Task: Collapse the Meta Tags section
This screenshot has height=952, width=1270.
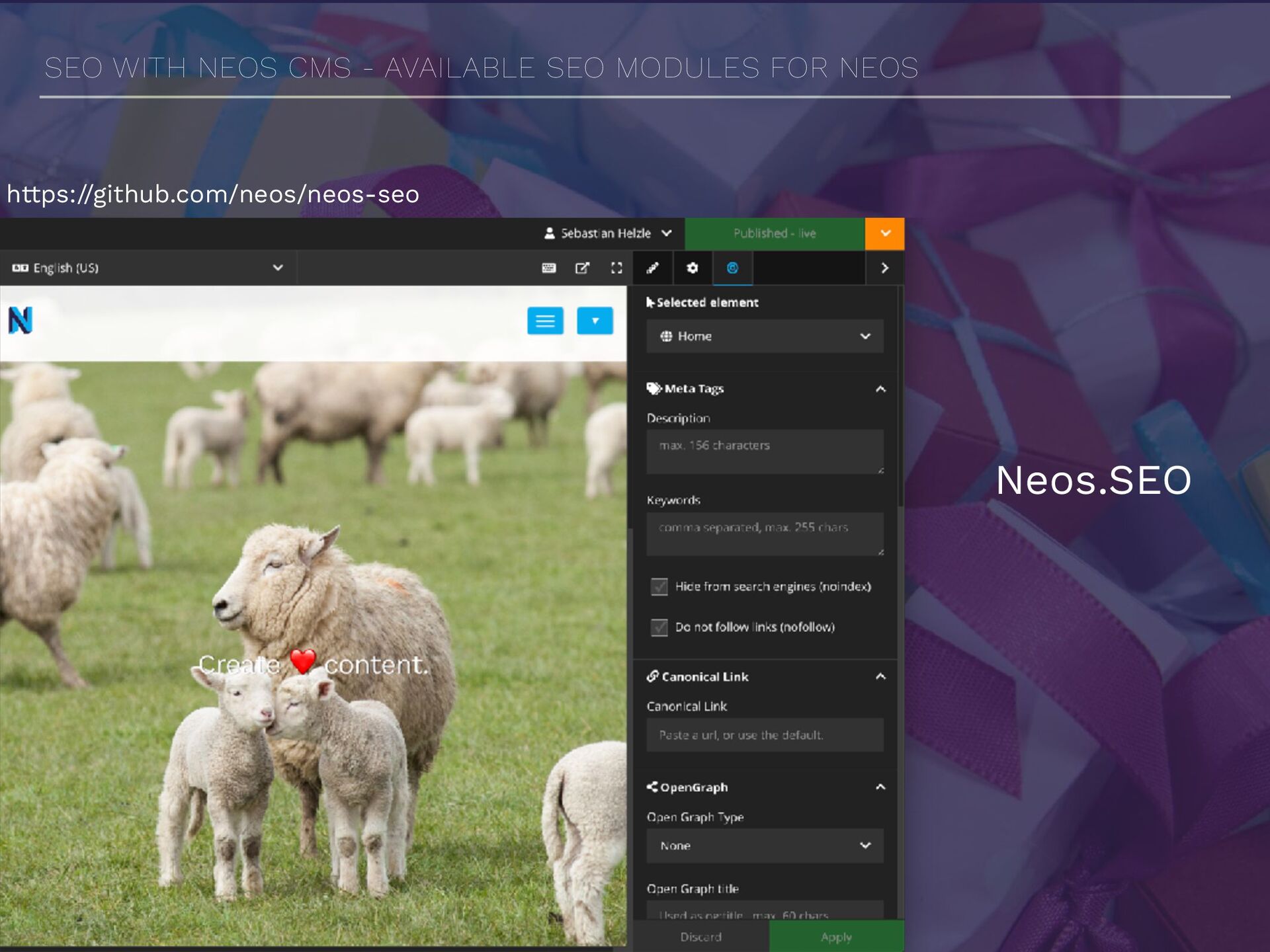Action: pos(880,389)
